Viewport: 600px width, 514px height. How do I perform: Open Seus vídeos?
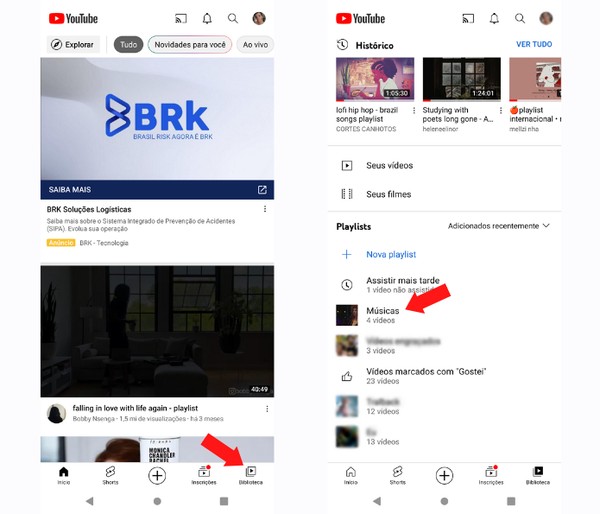445,165
